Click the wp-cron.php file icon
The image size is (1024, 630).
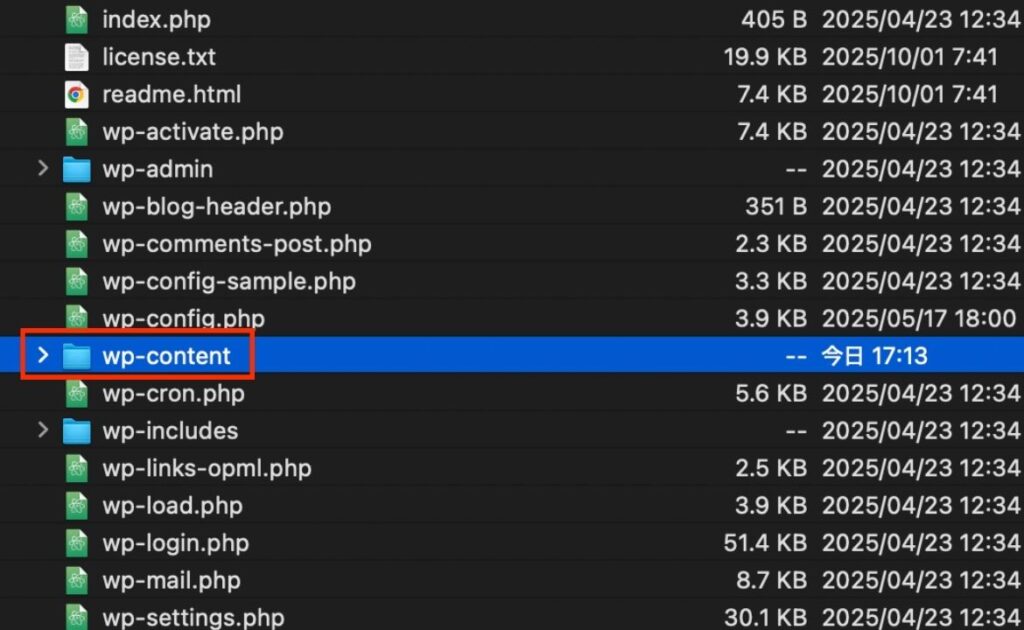(x=77, y=394)
